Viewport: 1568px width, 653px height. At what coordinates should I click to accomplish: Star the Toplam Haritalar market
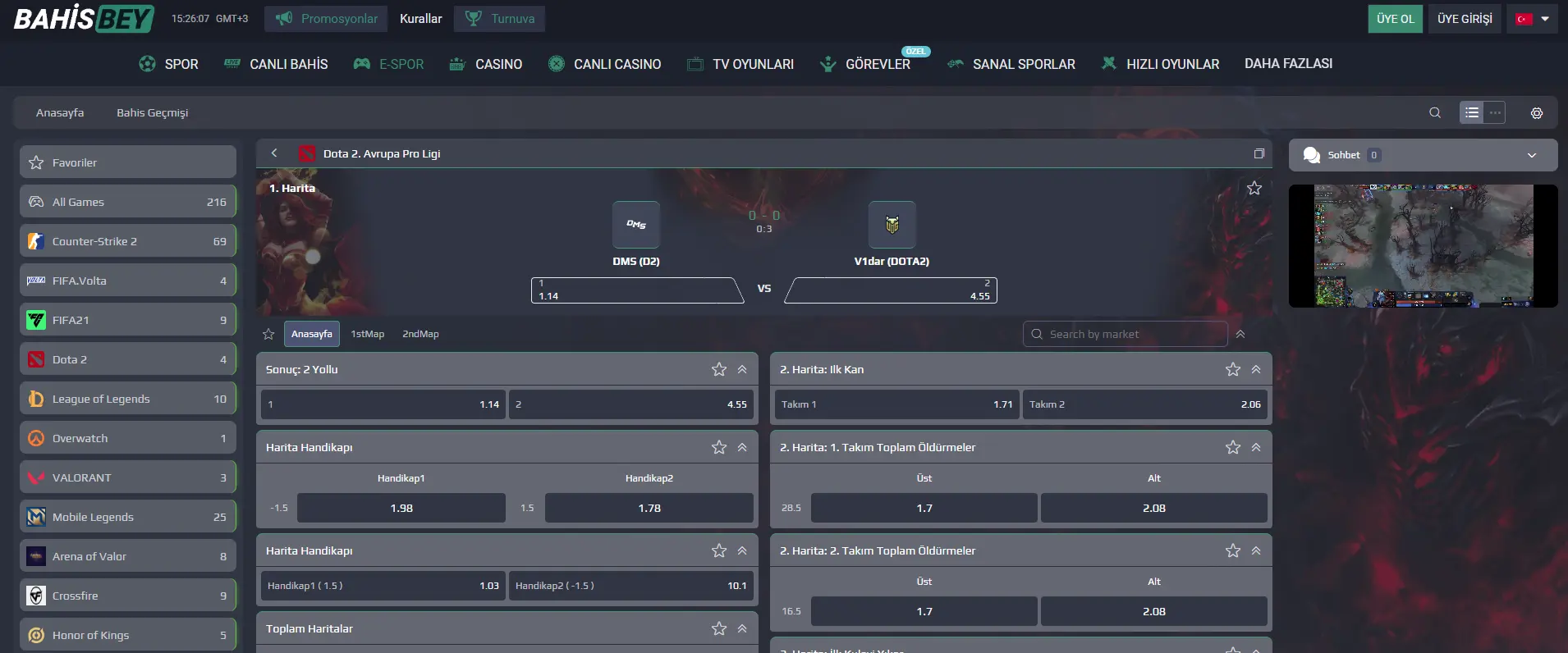pyautogui.click(x=719, y=628)
